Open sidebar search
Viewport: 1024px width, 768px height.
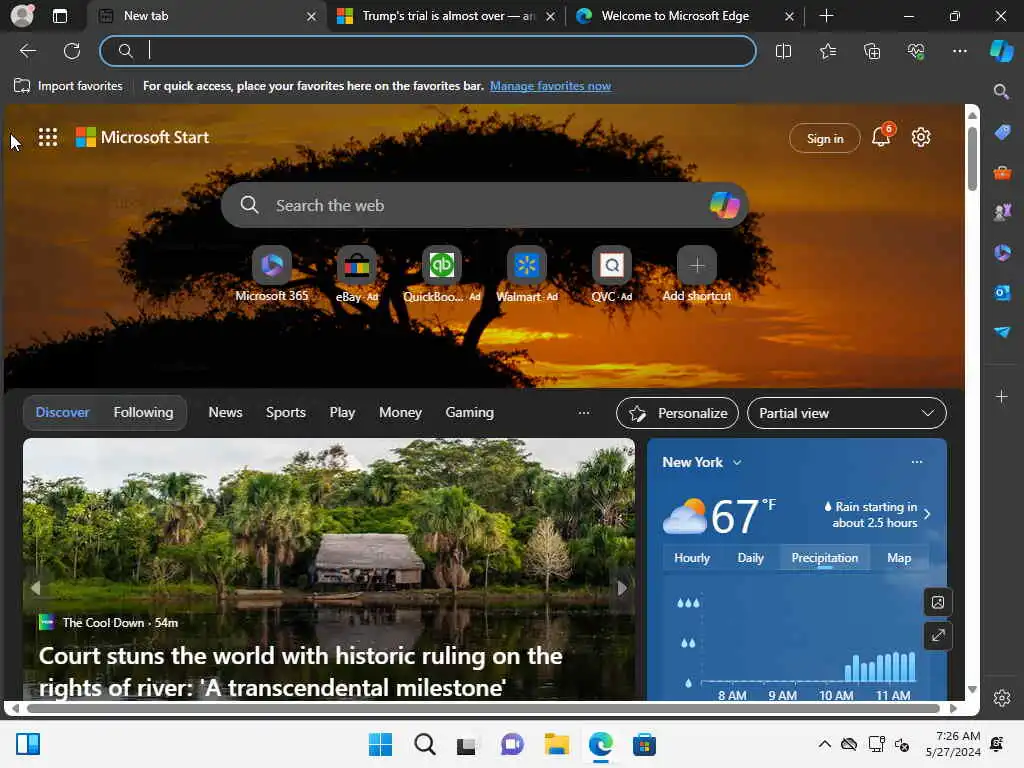click(1001, 91)
